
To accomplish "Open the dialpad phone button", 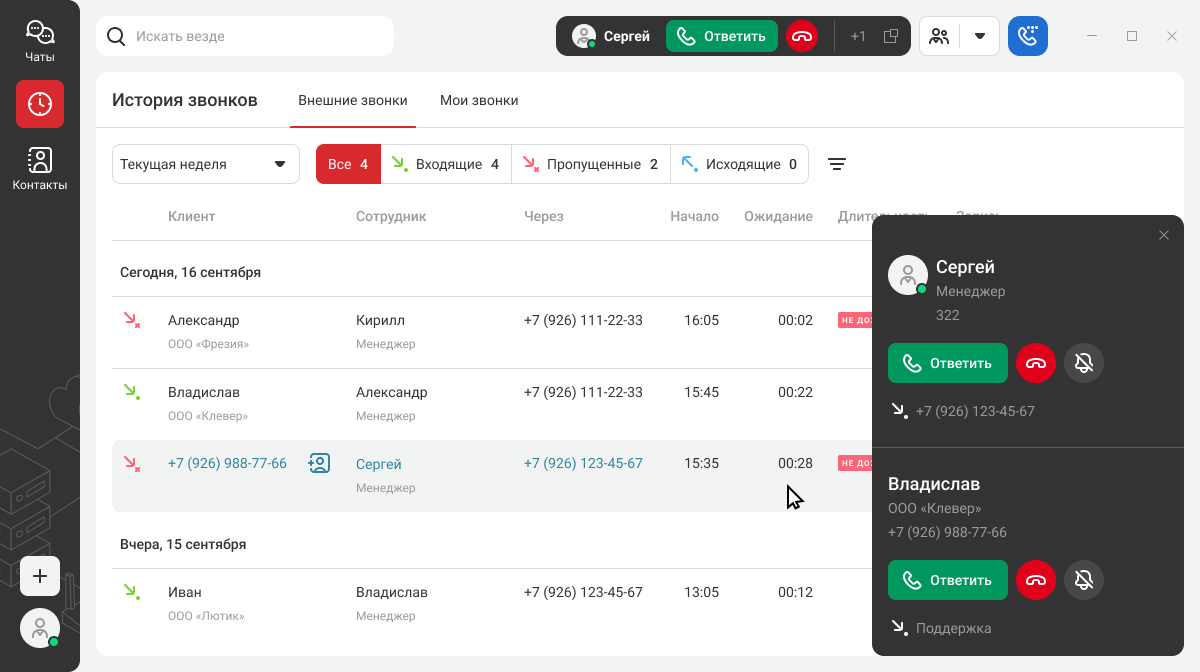I will click(1027, 36).
